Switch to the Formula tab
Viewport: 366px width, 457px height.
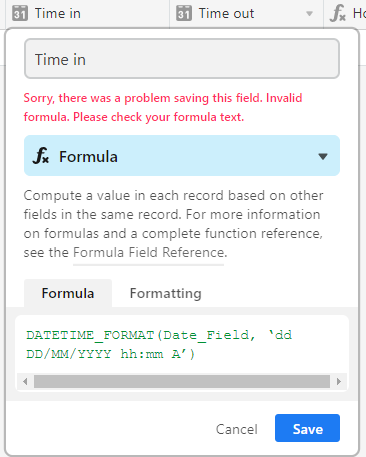pyautogui.click(x=68, y=293)
